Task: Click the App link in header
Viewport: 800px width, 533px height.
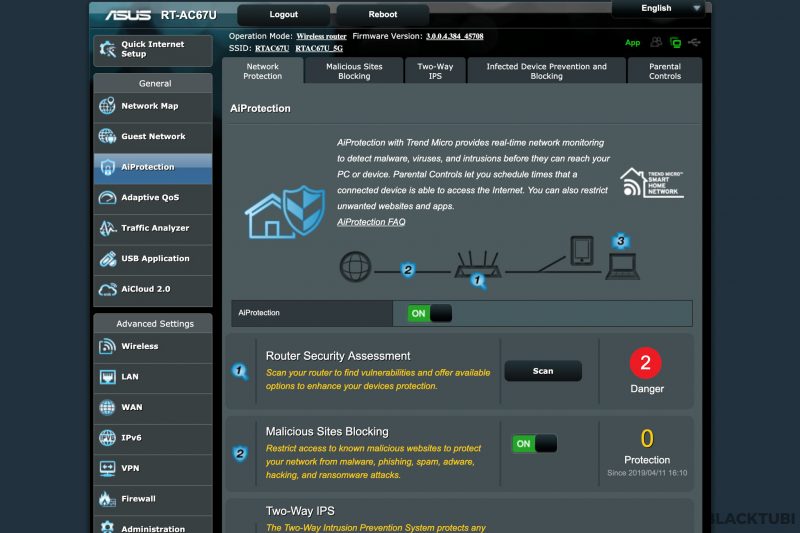Action: [x=632, y=43]
